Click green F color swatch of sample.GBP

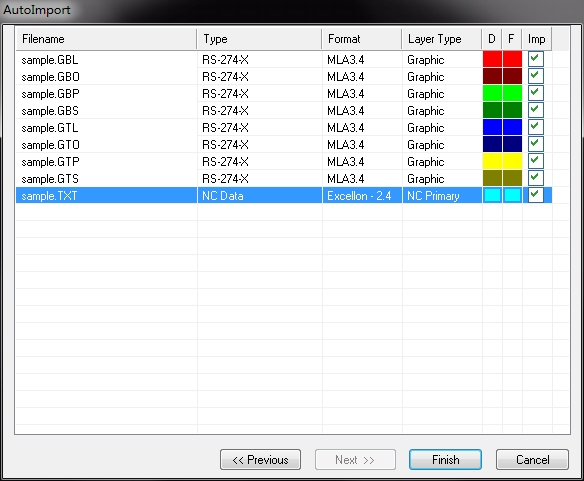click(512, 93)
